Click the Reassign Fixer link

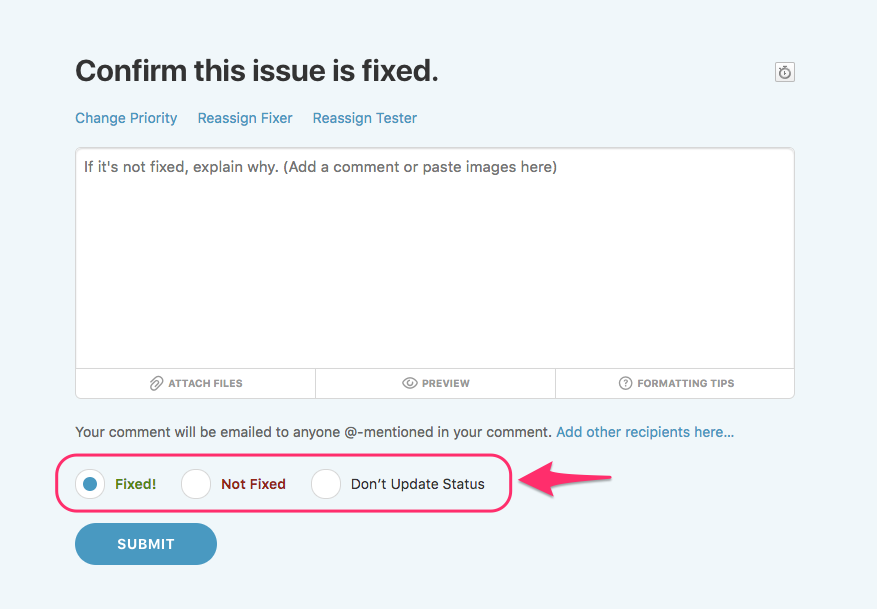pos(245,118)
